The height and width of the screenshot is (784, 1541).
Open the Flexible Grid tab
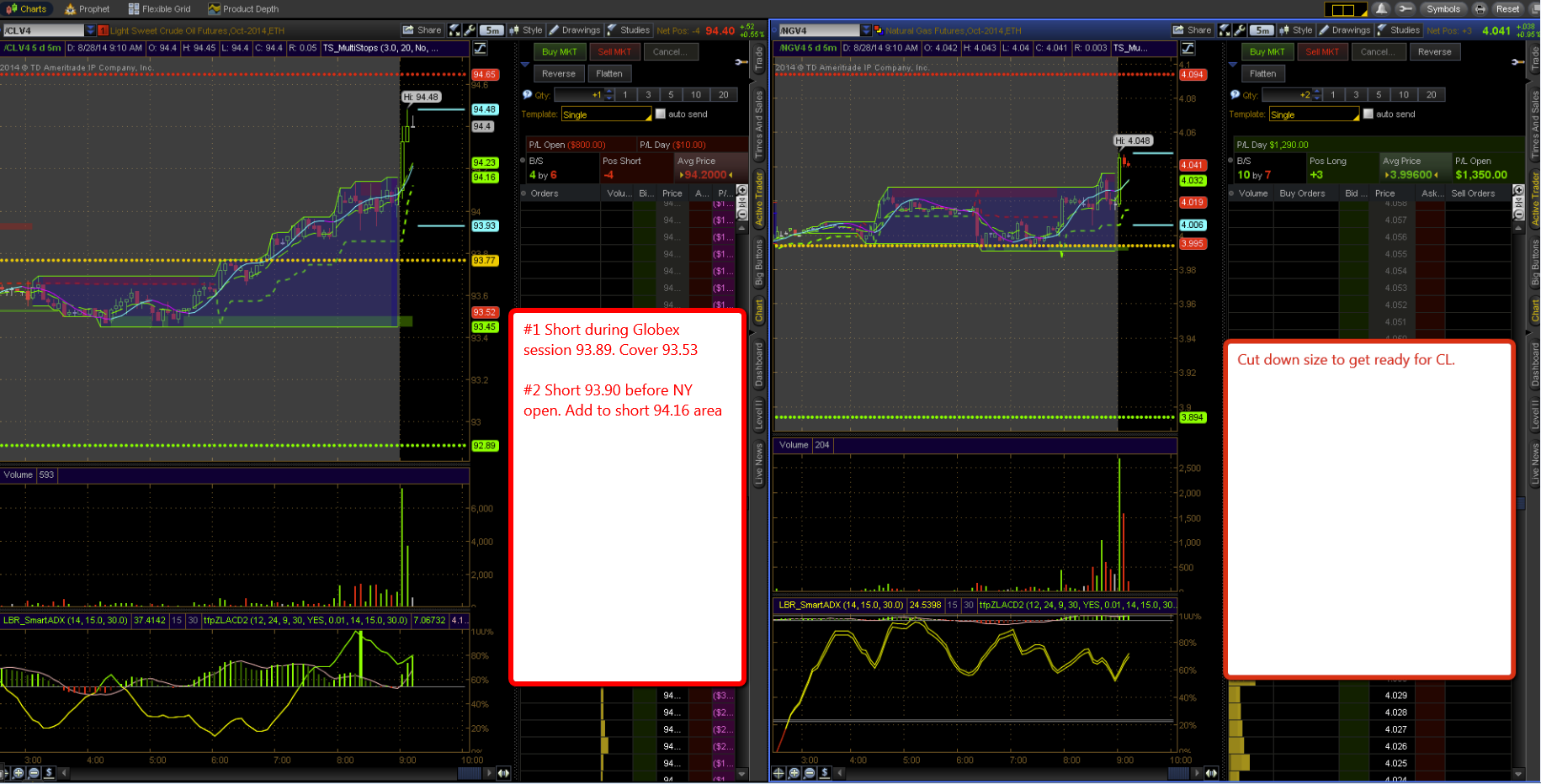point(159,8)
